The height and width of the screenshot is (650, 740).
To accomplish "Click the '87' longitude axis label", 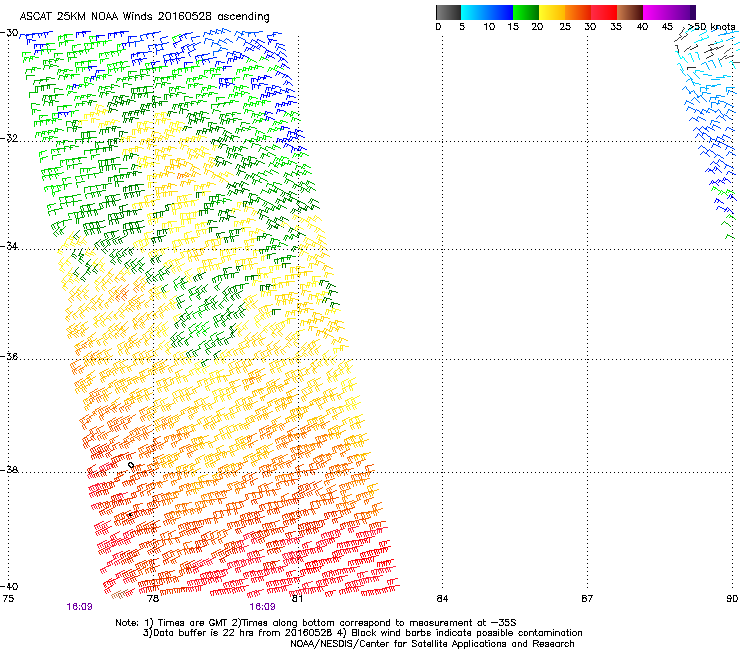I will coord(587,599).
